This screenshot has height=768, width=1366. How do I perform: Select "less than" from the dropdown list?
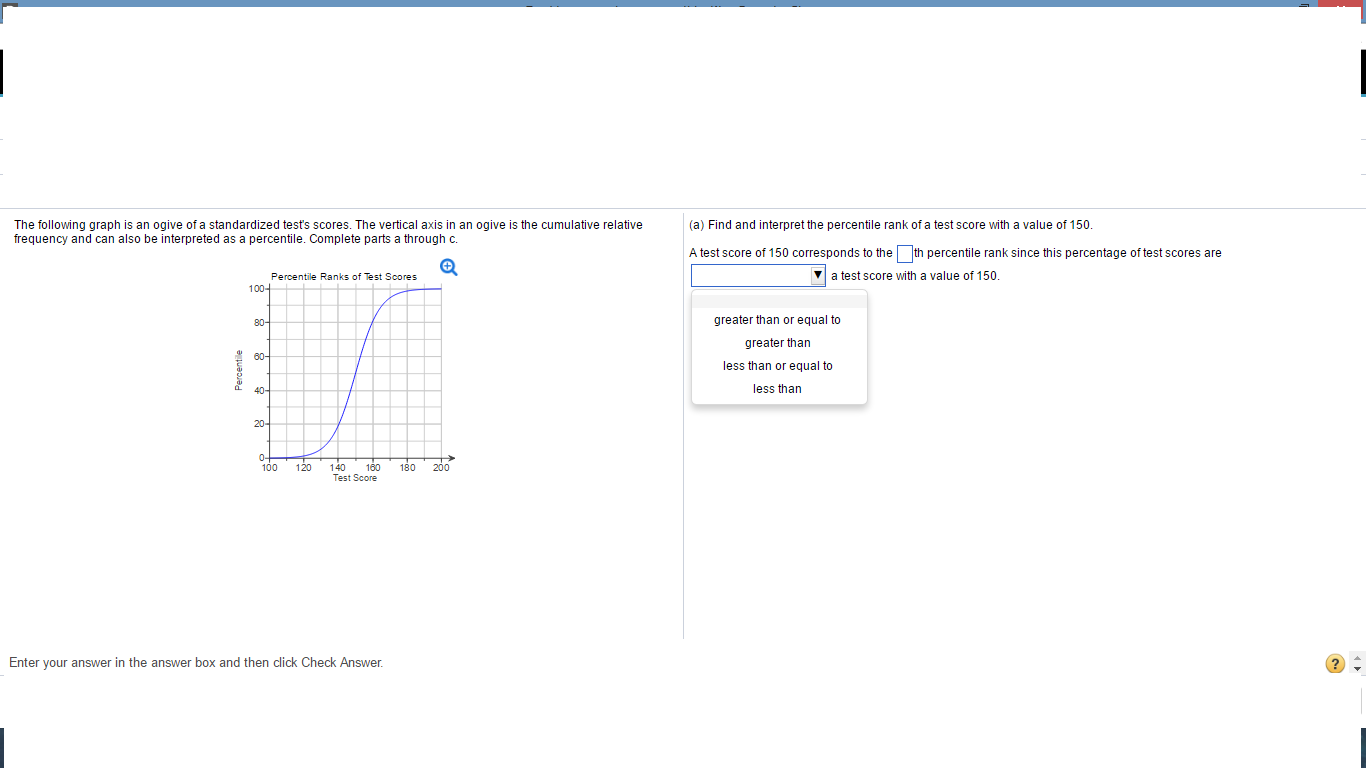pos(777,388)
